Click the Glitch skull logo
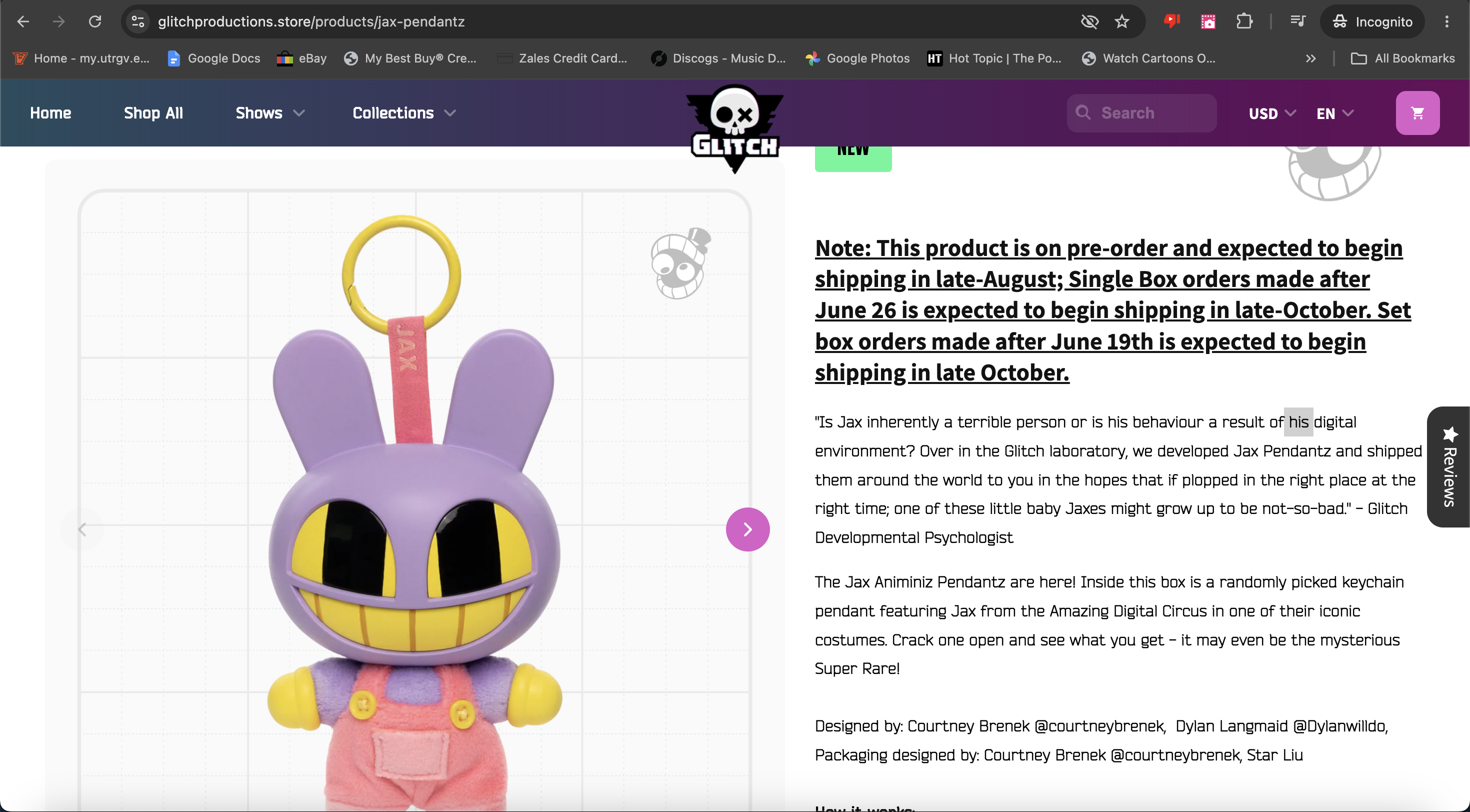 [x=734, y=128]
